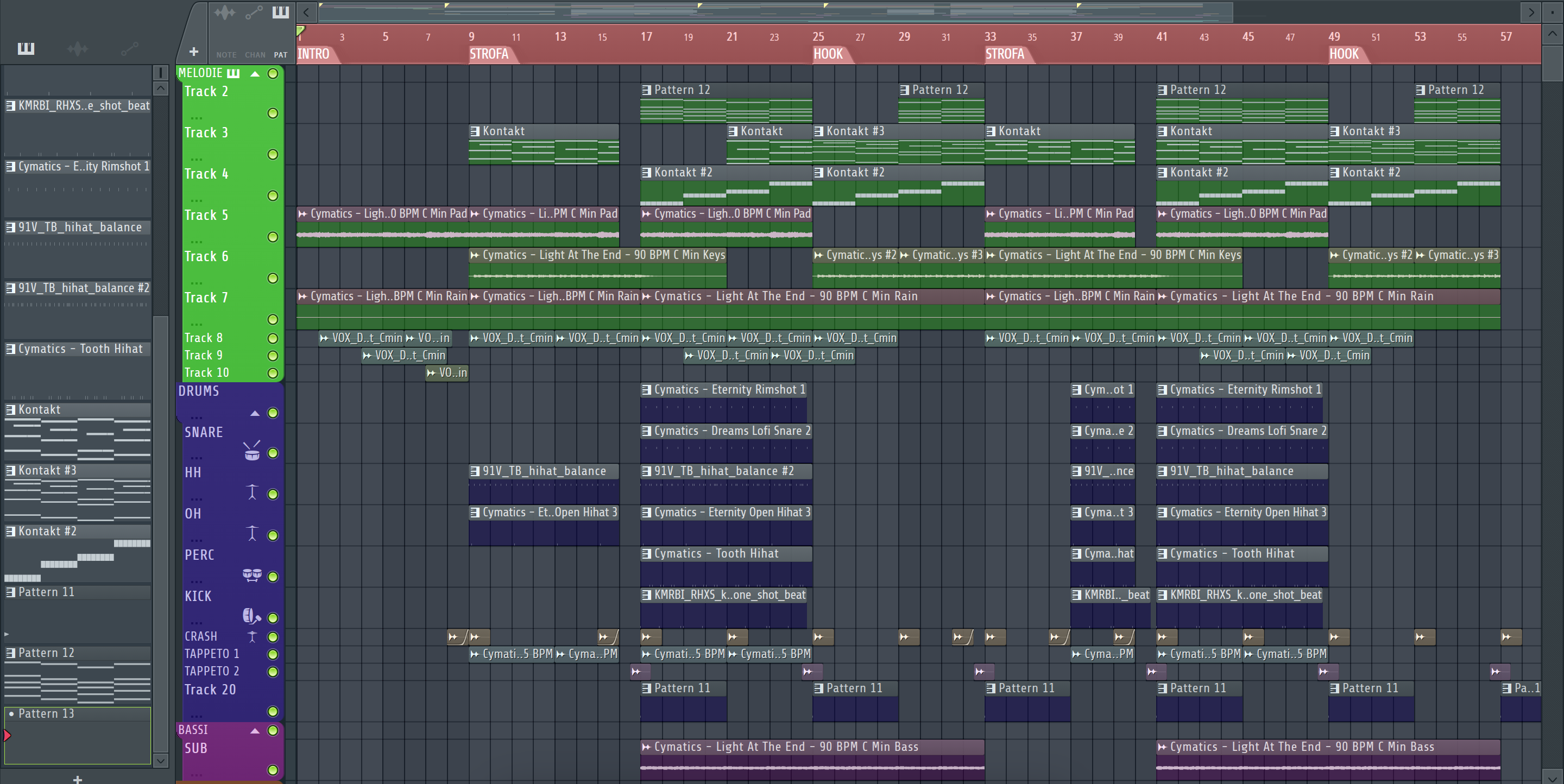
Task: Click the plus button left of NOTE tab
Action: (194, 52)
